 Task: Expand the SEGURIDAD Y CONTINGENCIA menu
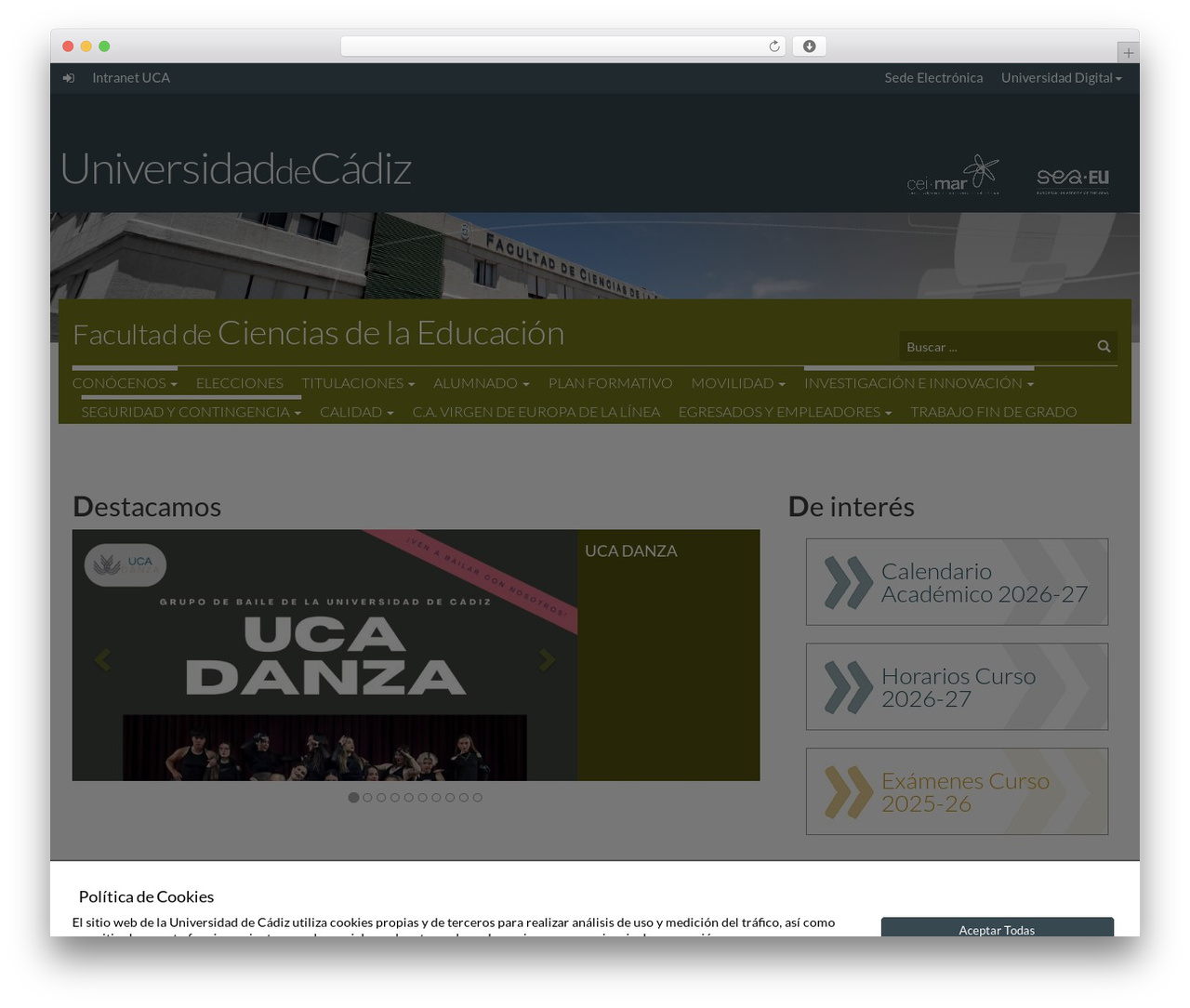pyautogui.click(x=191, y=412)
